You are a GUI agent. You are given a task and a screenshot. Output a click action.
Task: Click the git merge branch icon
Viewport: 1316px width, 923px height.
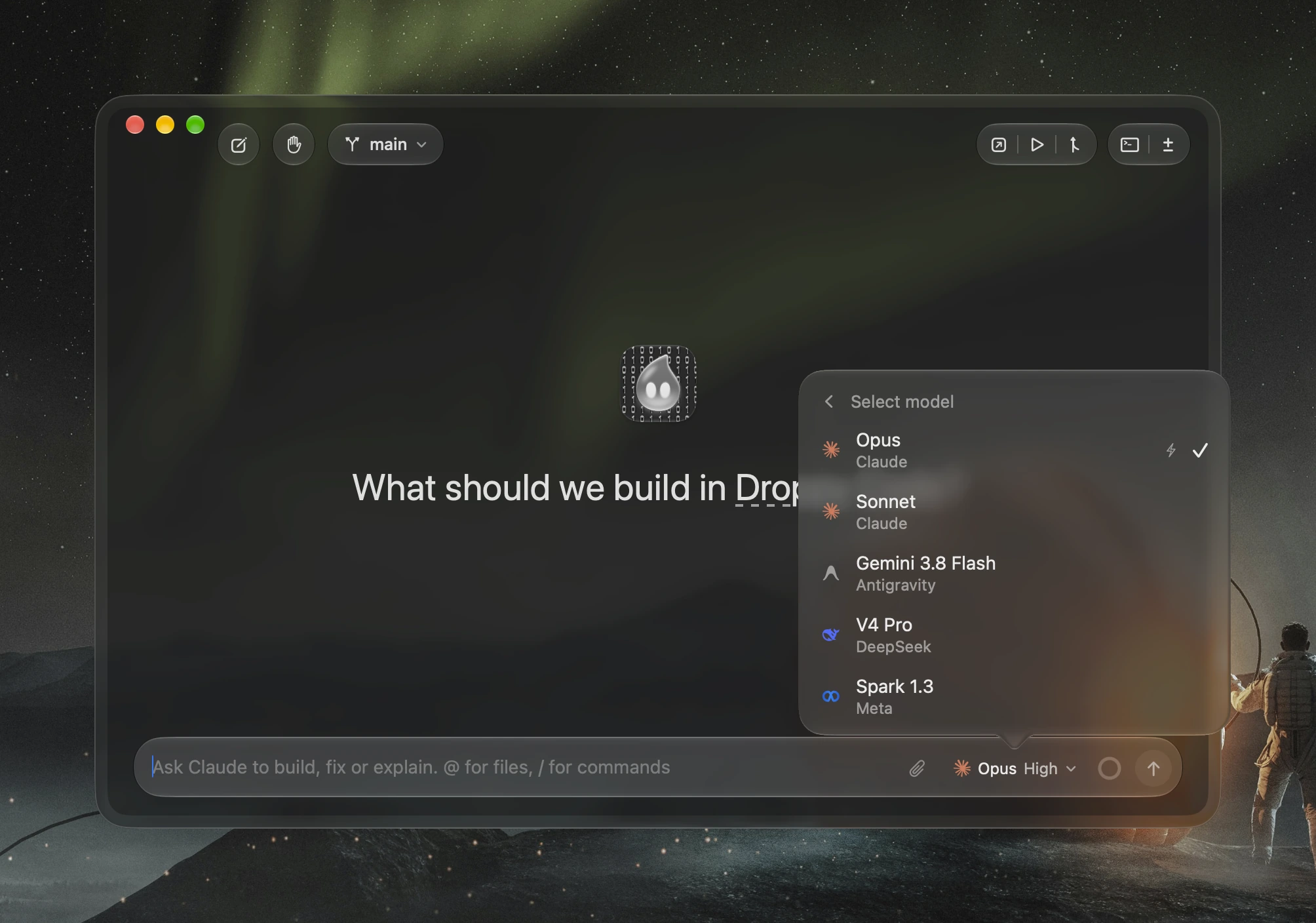point(1074,144)
